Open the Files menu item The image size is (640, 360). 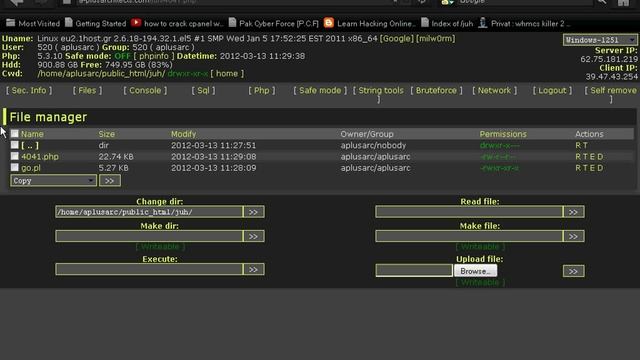pyautogui.click(x=87, y=90)
